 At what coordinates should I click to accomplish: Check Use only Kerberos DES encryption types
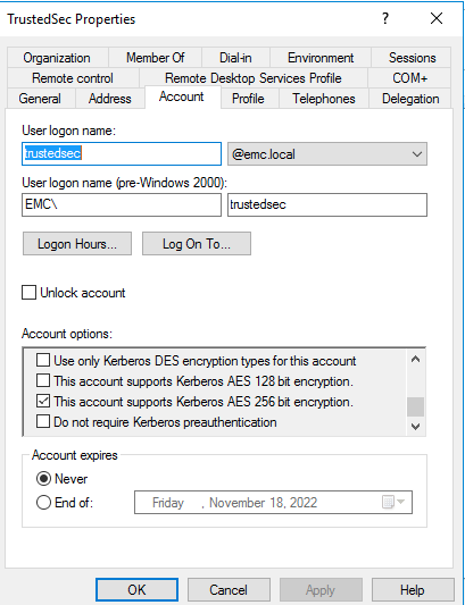43,360
